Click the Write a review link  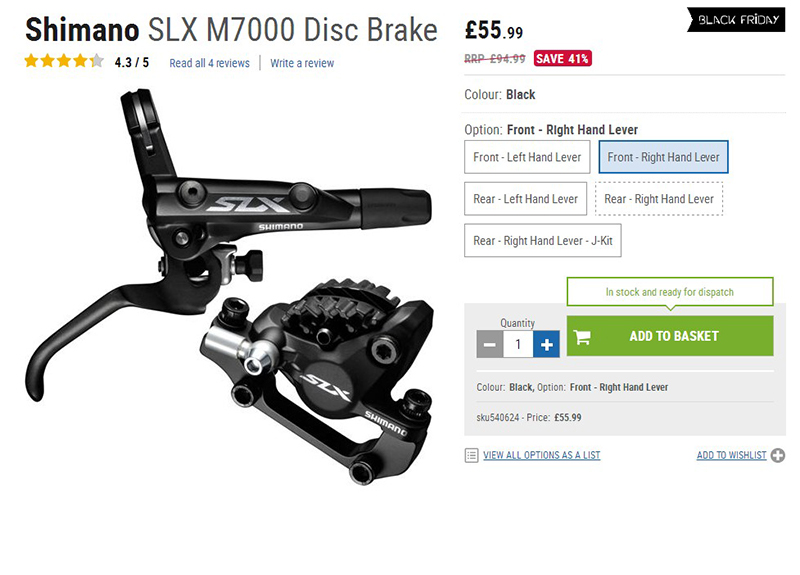(x=302, y=63)
